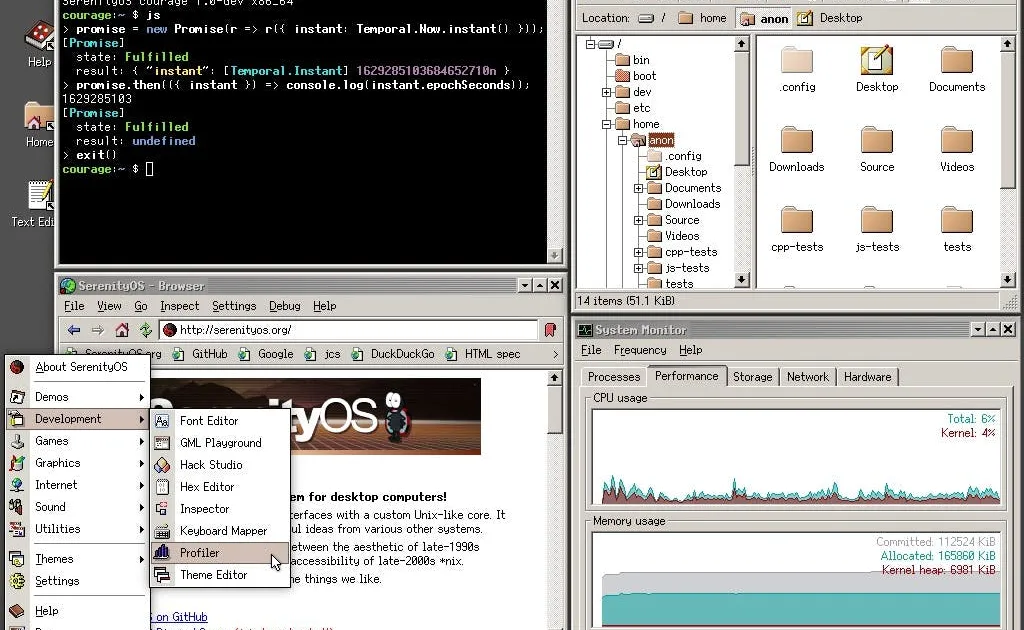This screenshot has width=1024, height=630.
Task: Click the Browser URL address field
Action: point(349,330)
